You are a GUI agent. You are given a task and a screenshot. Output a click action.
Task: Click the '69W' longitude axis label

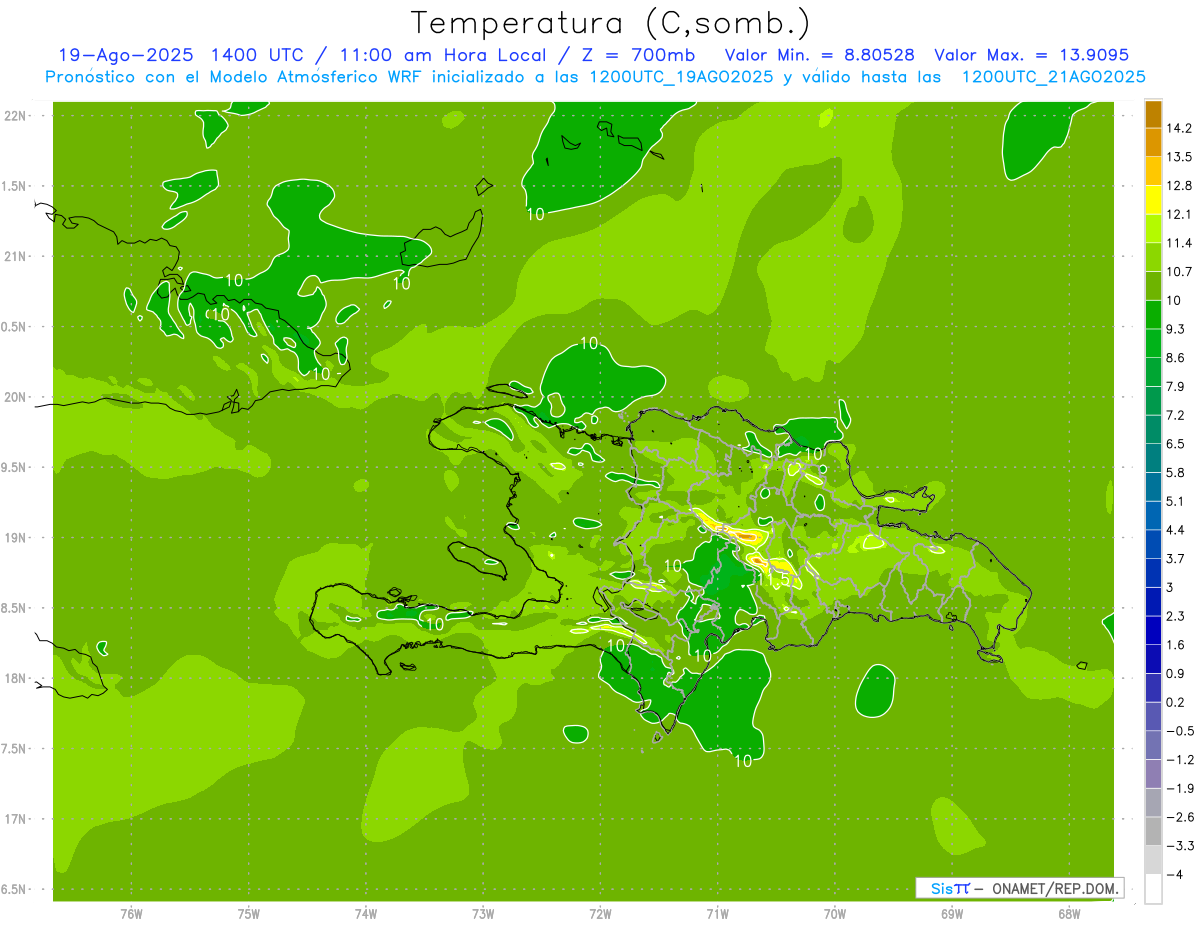click(x=952, y=913)
